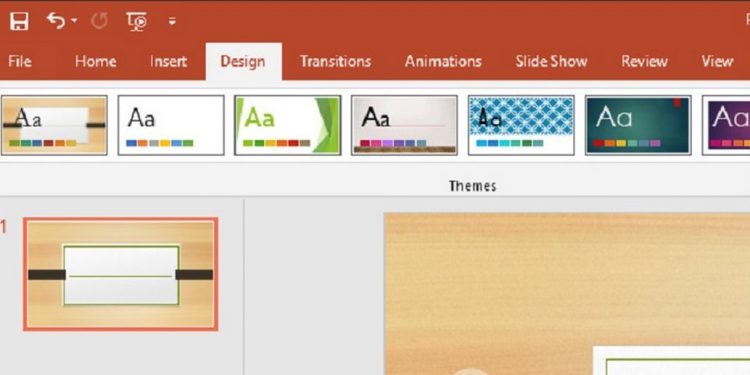Click the greyed-out Redo arrow
This screenshot has height=375, width=750.
pyautogui.click(x=99, y=21)
